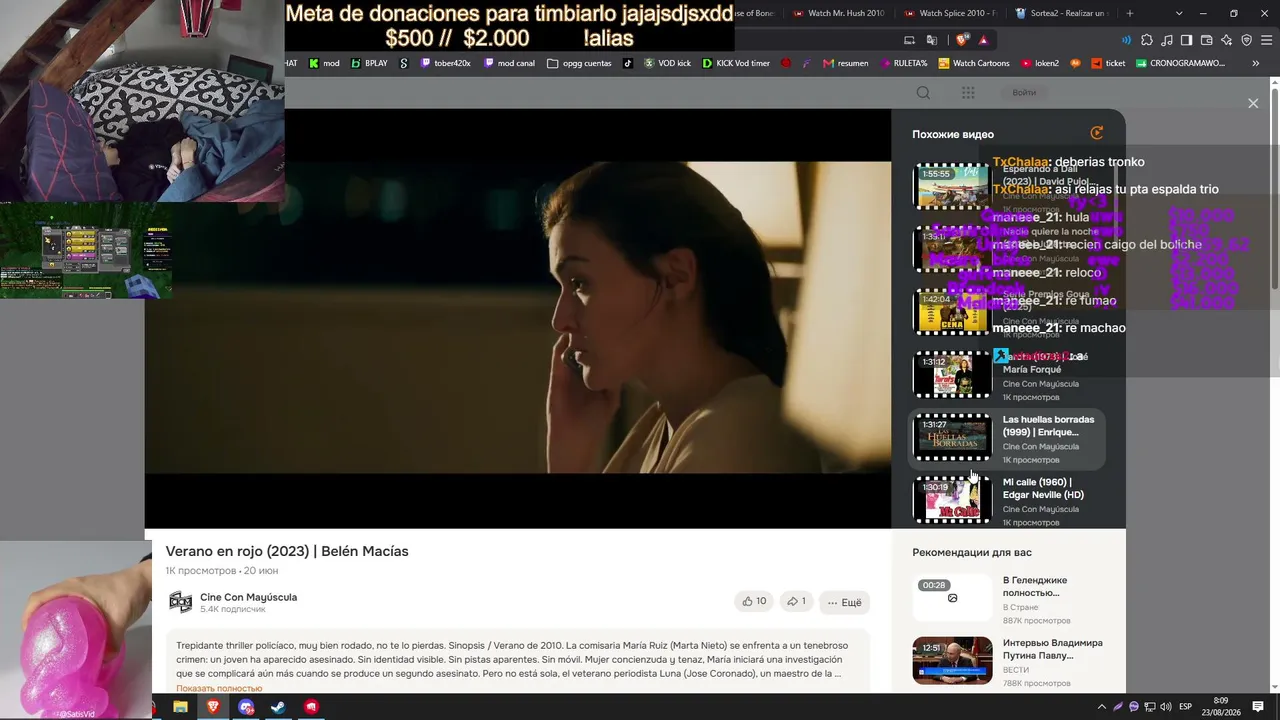Image resolution: width=1280 pixels, height=720 pixels.
Task: Open the Windows notification center icon
Action: tap(1258, 707)
